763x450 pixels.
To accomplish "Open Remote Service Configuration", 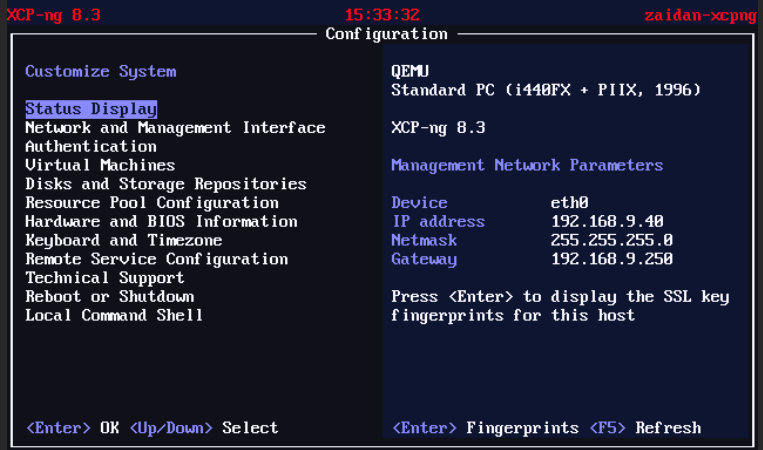I will (157, 259).
